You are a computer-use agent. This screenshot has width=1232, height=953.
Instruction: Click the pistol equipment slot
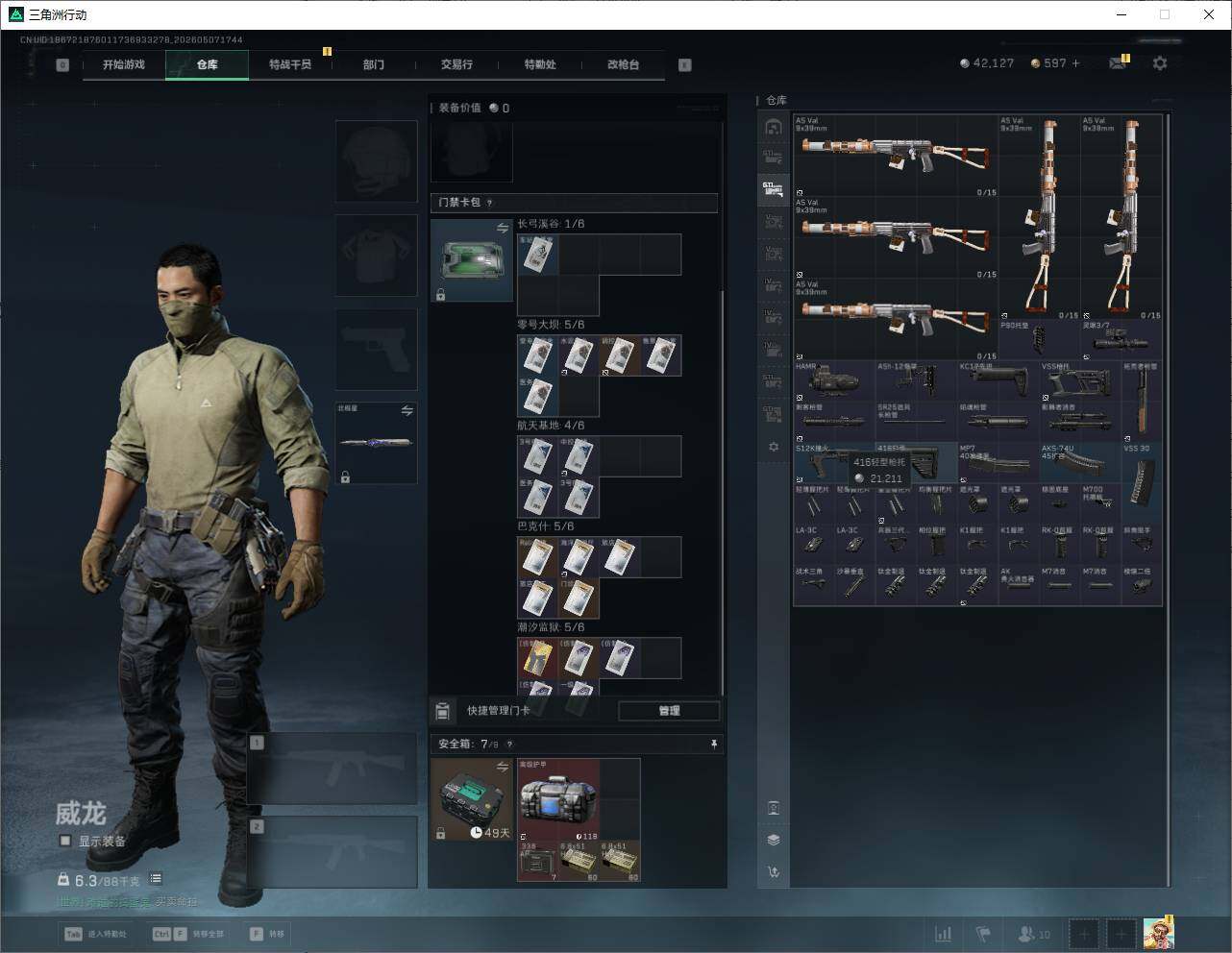(x=376, y=349)
